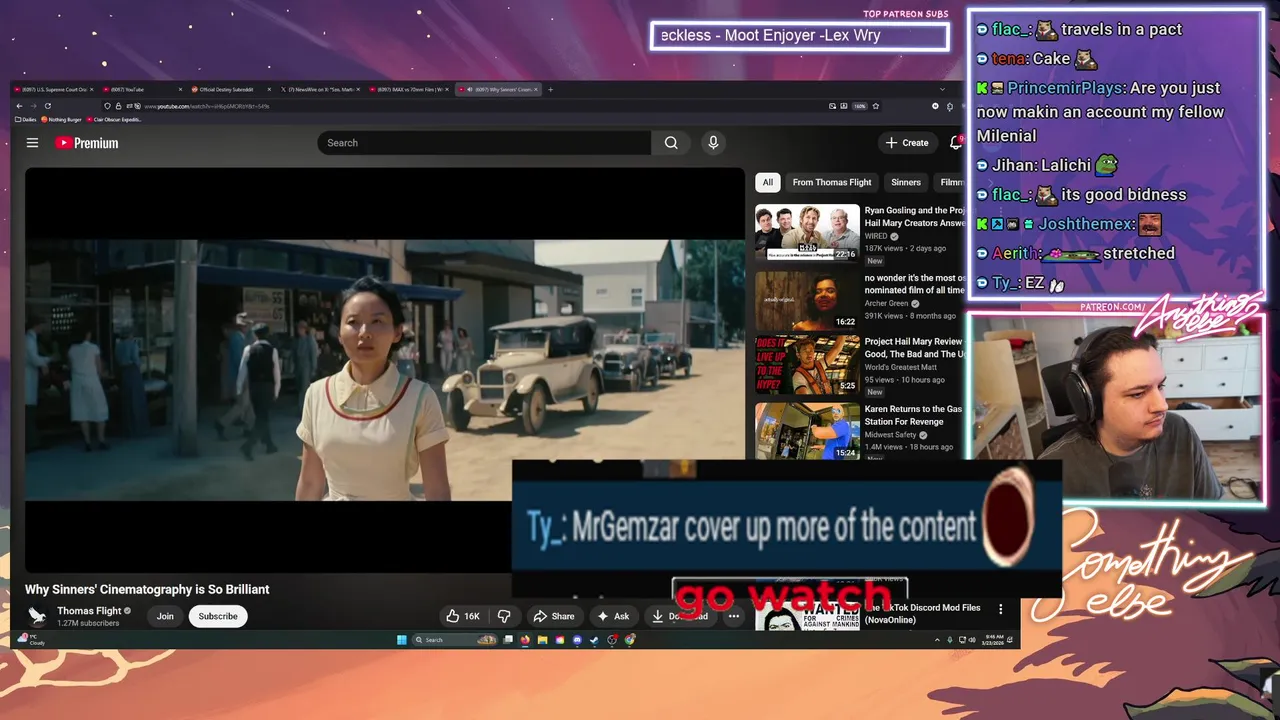Dislike the video with thumbs down
The height and width of the screenshot is (720, 1280).
504,616
